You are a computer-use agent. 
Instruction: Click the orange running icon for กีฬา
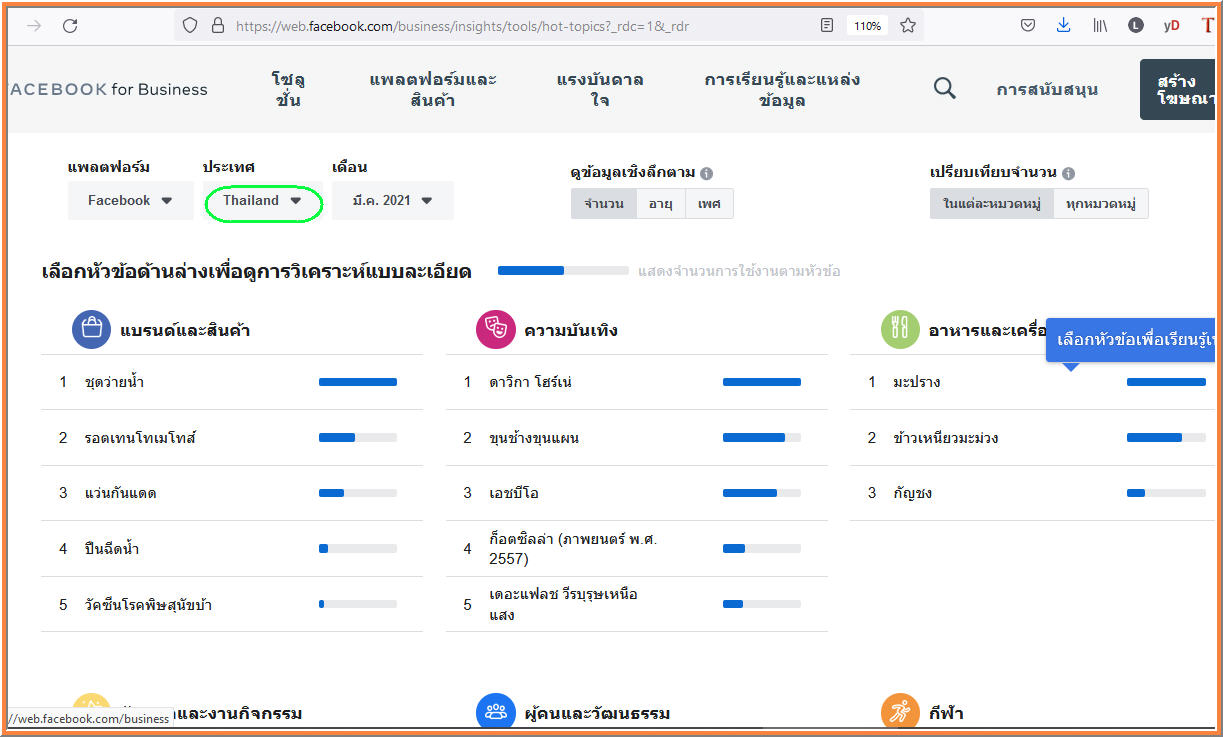[900, 712]
